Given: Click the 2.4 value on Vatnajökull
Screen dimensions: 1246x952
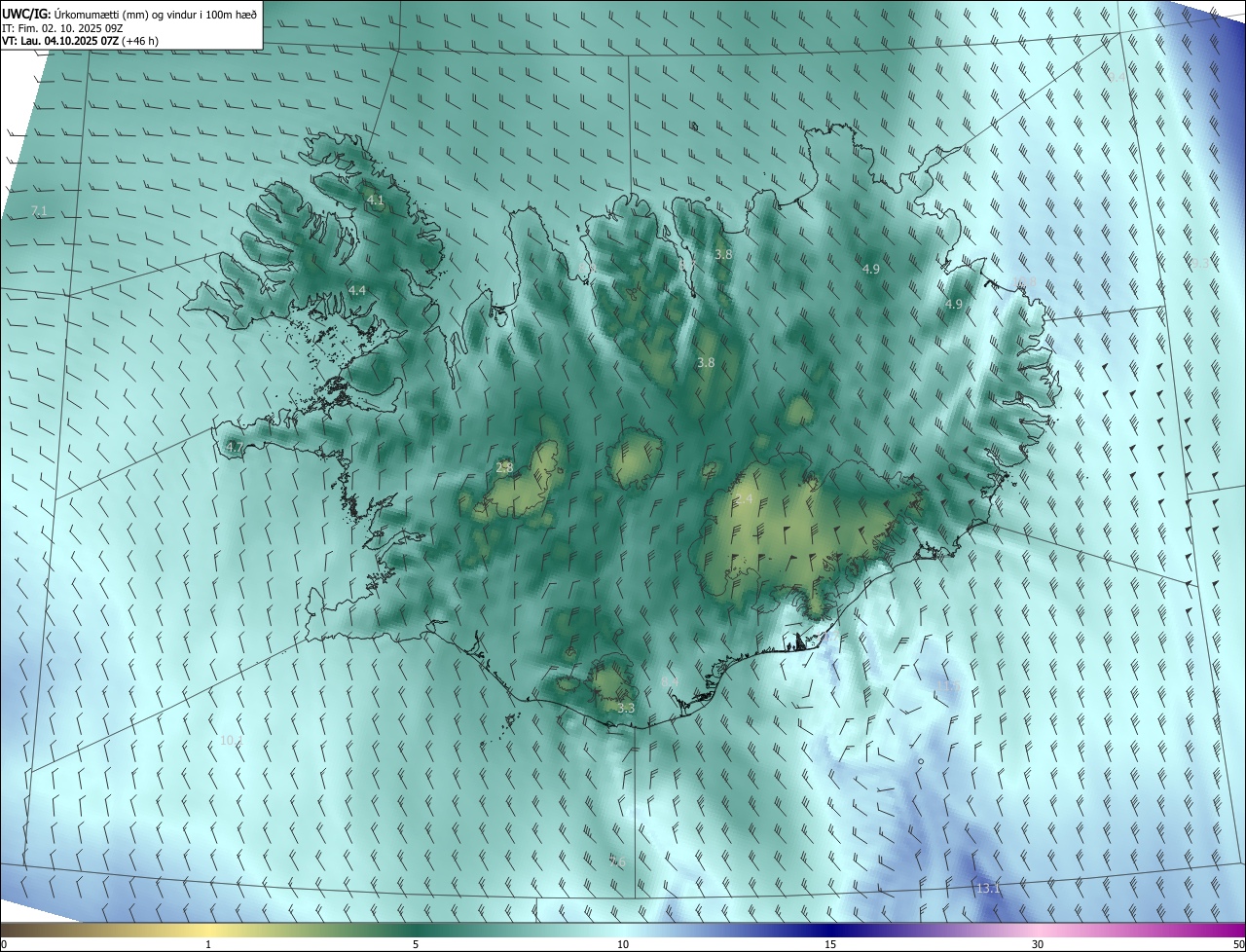Looking at the screenshot, I should [745, 498].
